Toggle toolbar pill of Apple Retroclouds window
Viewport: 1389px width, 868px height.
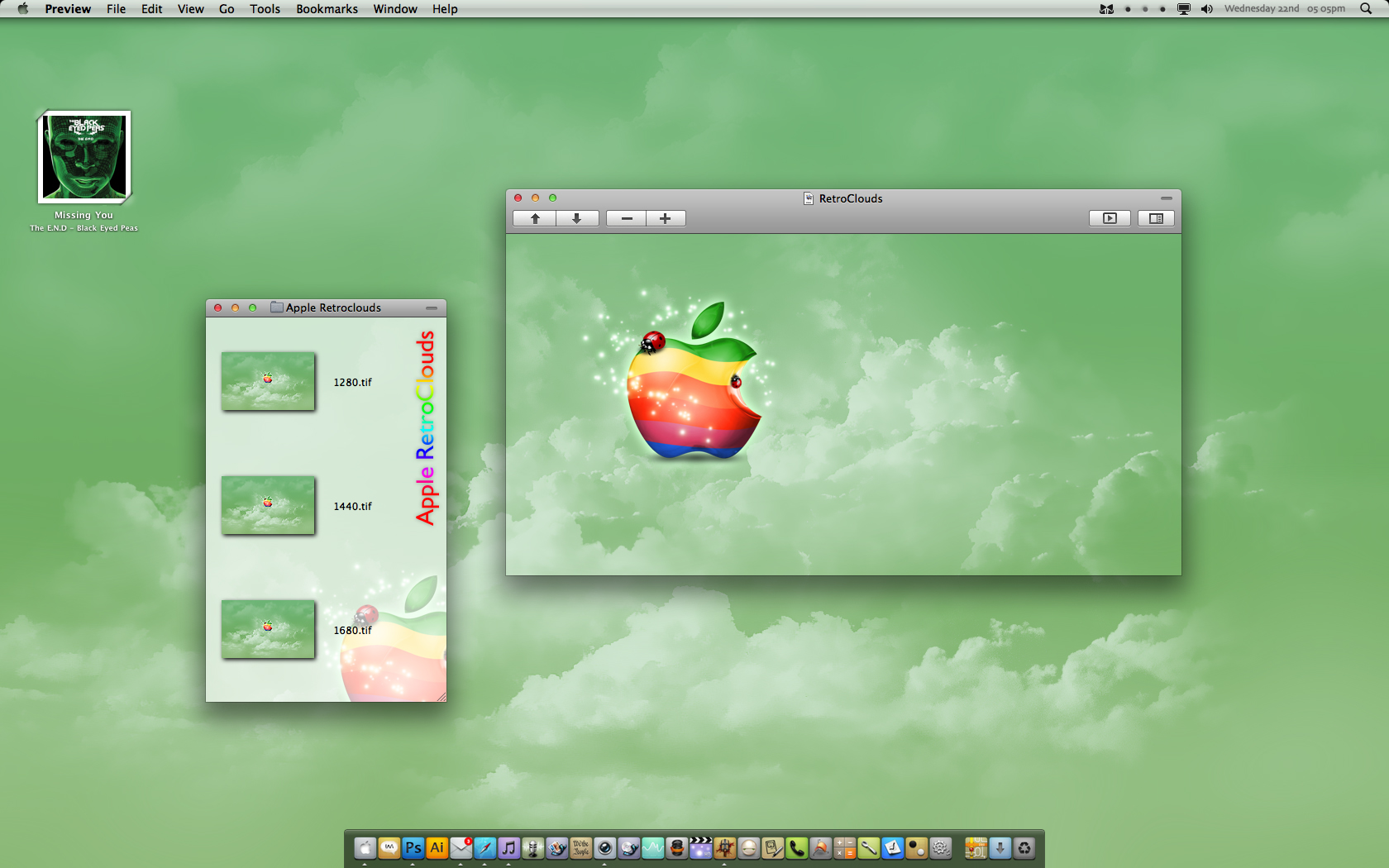tap(432, 308)
